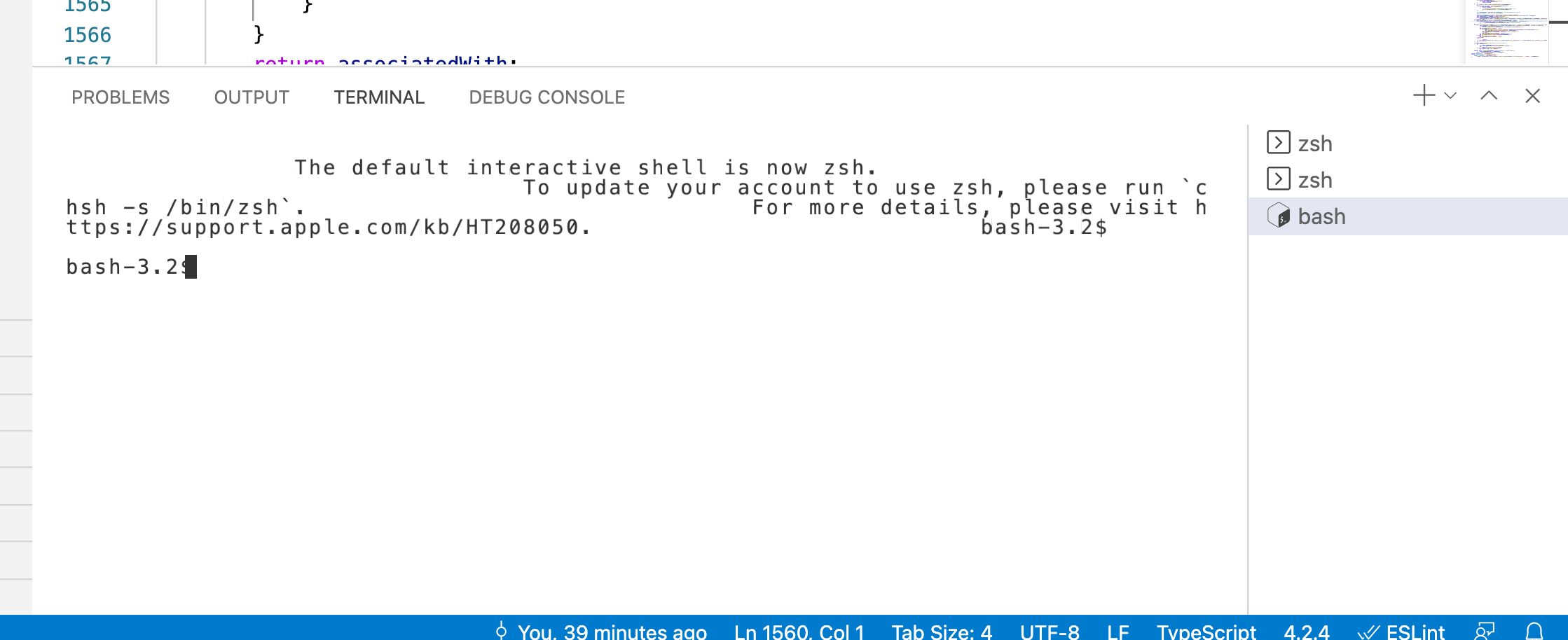This screenshot has width=1568, height=640.
Task: Select the UTF-8 encoding indicator
Action: [1050, 632]
